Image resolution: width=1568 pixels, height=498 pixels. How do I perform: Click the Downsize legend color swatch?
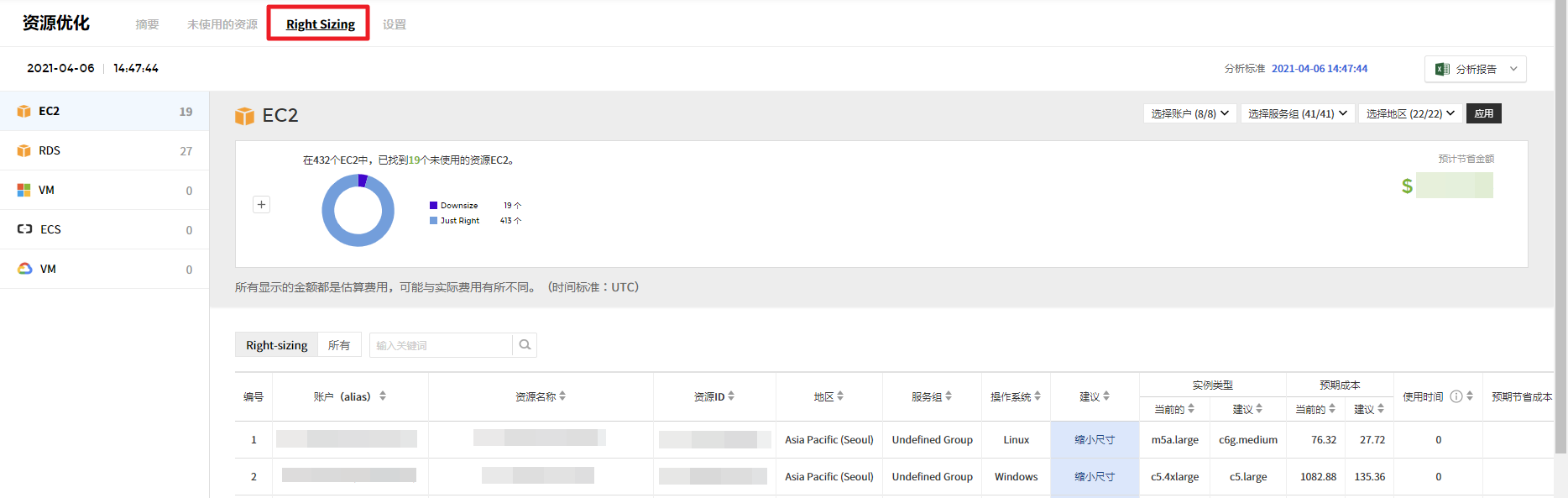click(x=433, y=205)
